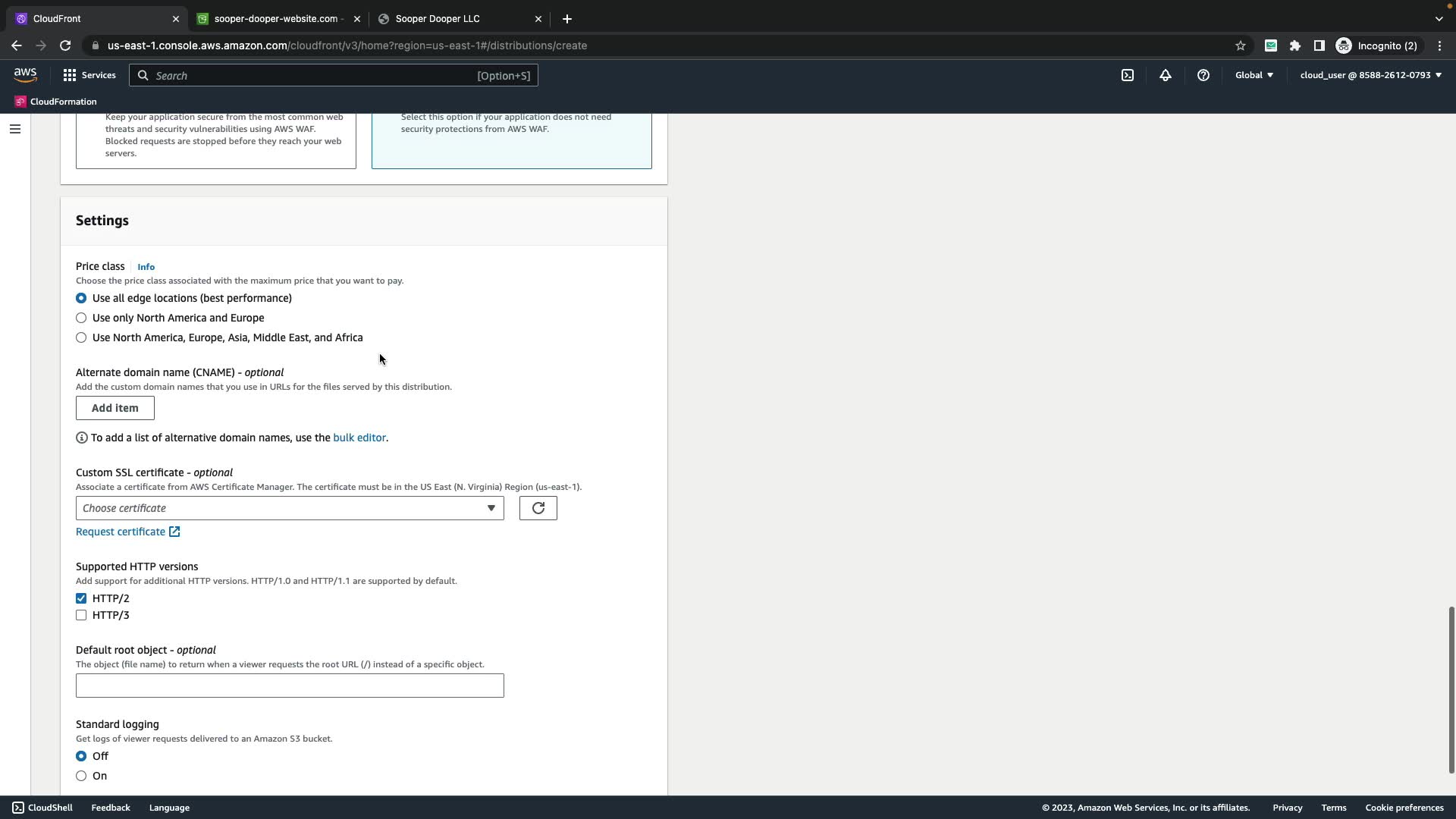Uncheck the HTTP/2 checkbox
Screen dimensions: 1456x819
pyautogui.click(x=81, y=598)
